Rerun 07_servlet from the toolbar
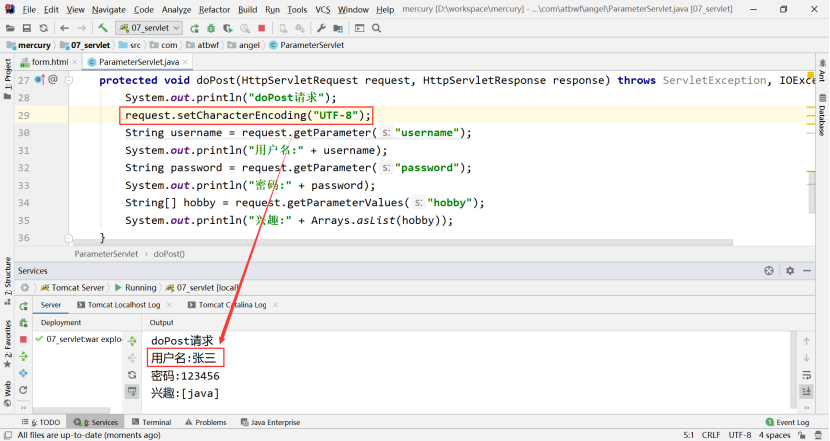Viewport: 830px width, 441px height. 195,28
